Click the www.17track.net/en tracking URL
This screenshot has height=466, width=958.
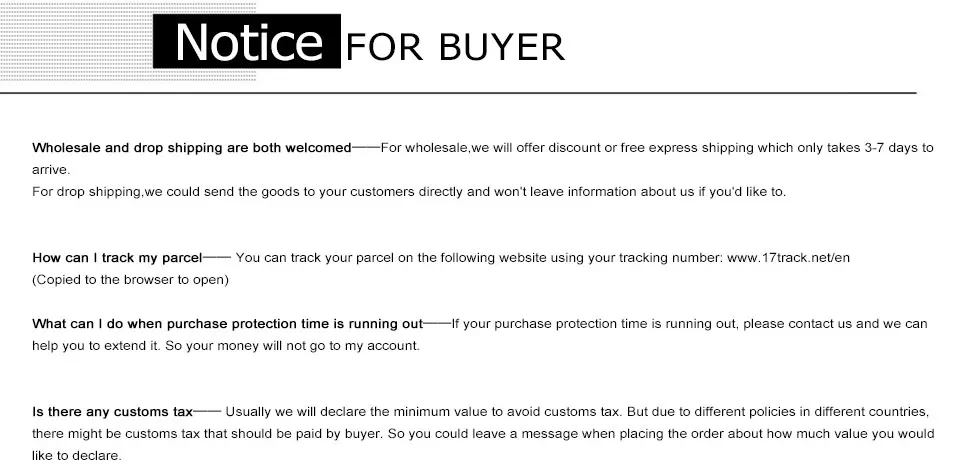click(x=788, y=257)
